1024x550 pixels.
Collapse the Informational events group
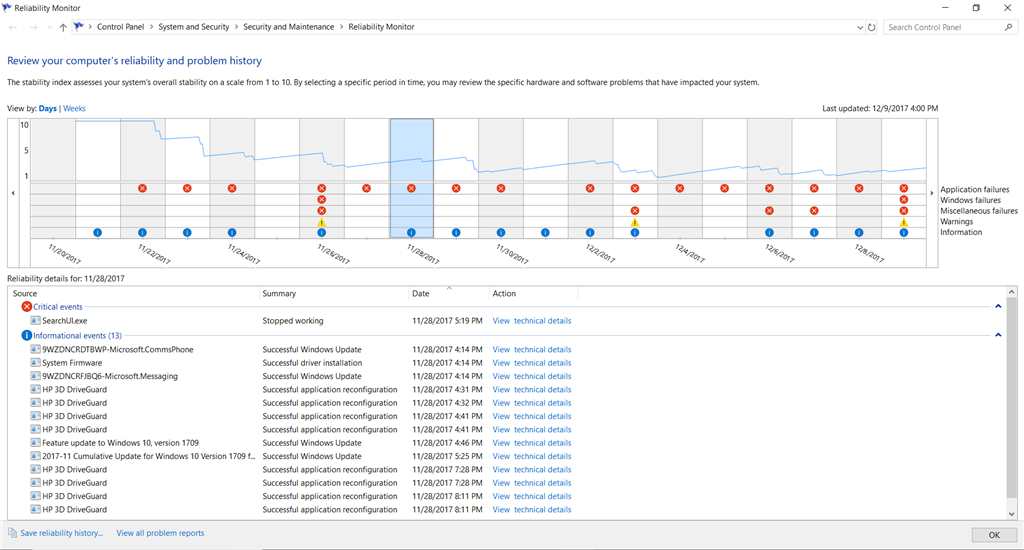(998, 335)
